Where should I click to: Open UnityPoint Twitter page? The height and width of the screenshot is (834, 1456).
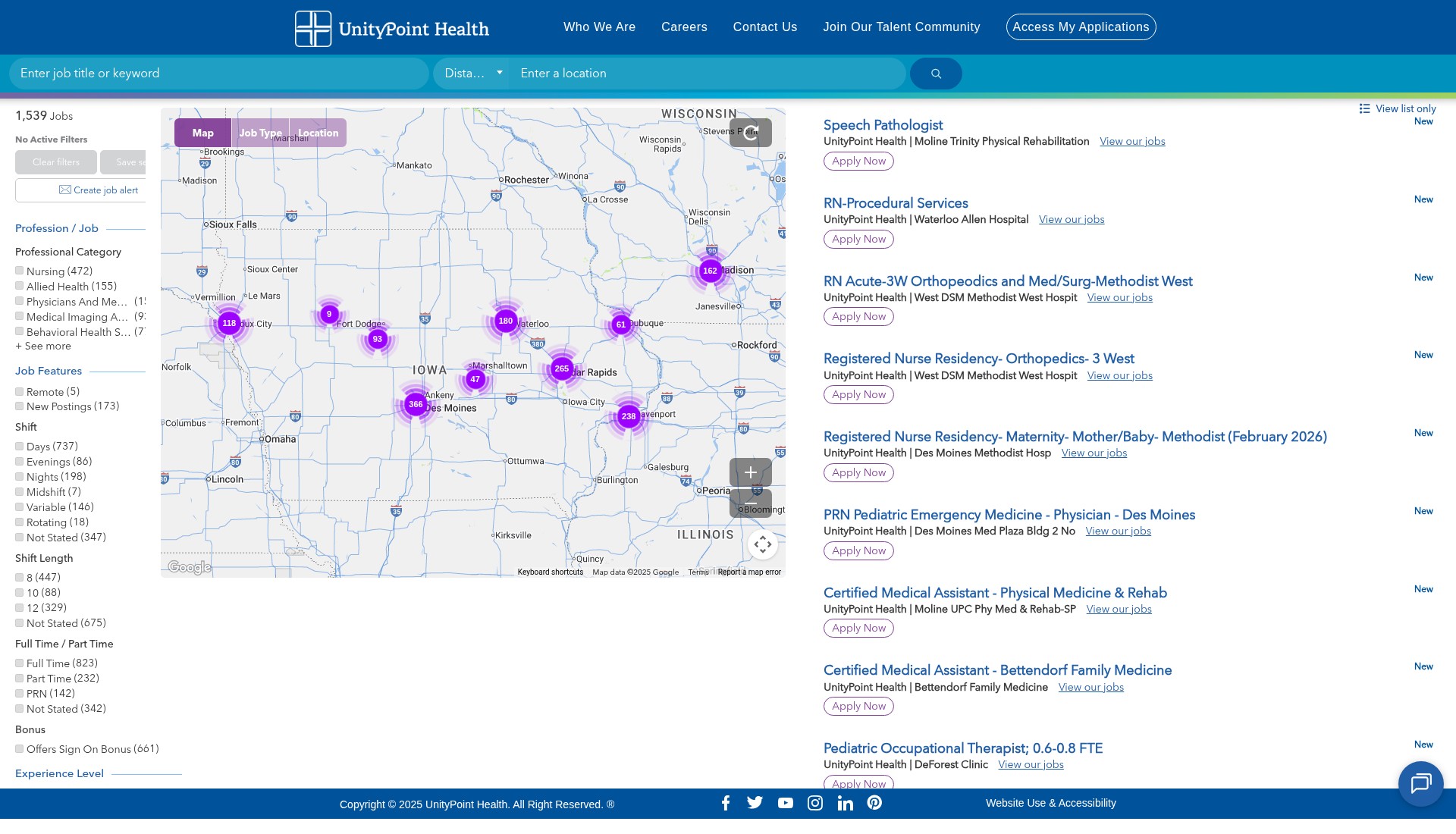[x=755, y=803]
